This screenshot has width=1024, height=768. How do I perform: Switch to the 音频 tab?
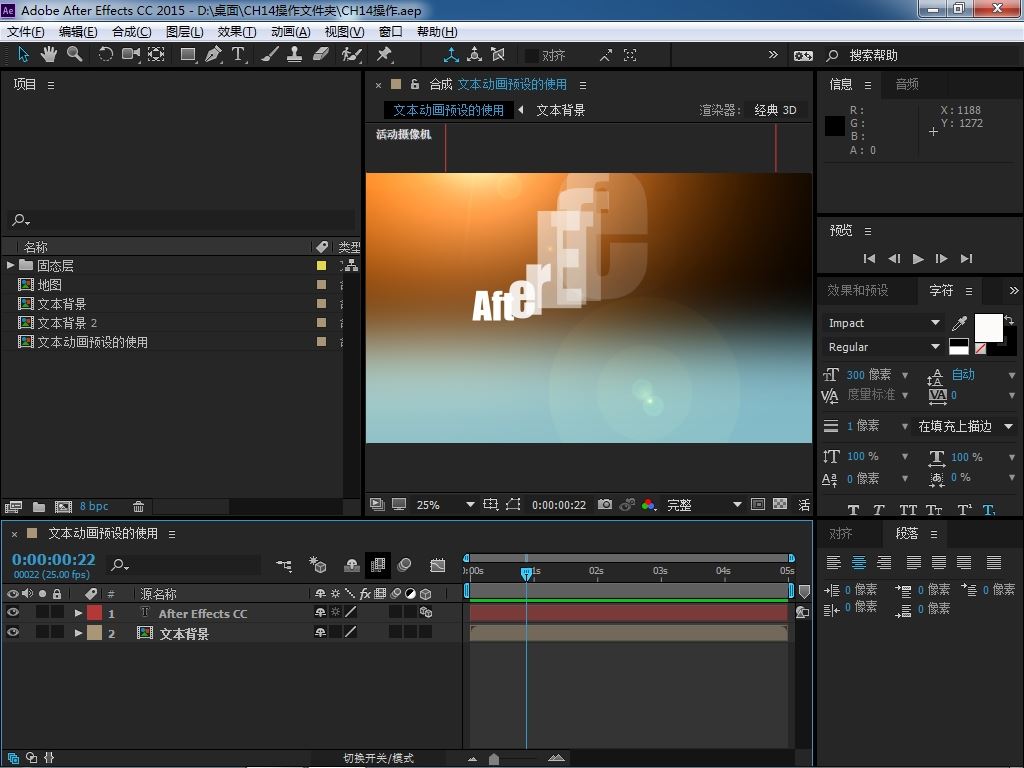[x=907, y=84]
